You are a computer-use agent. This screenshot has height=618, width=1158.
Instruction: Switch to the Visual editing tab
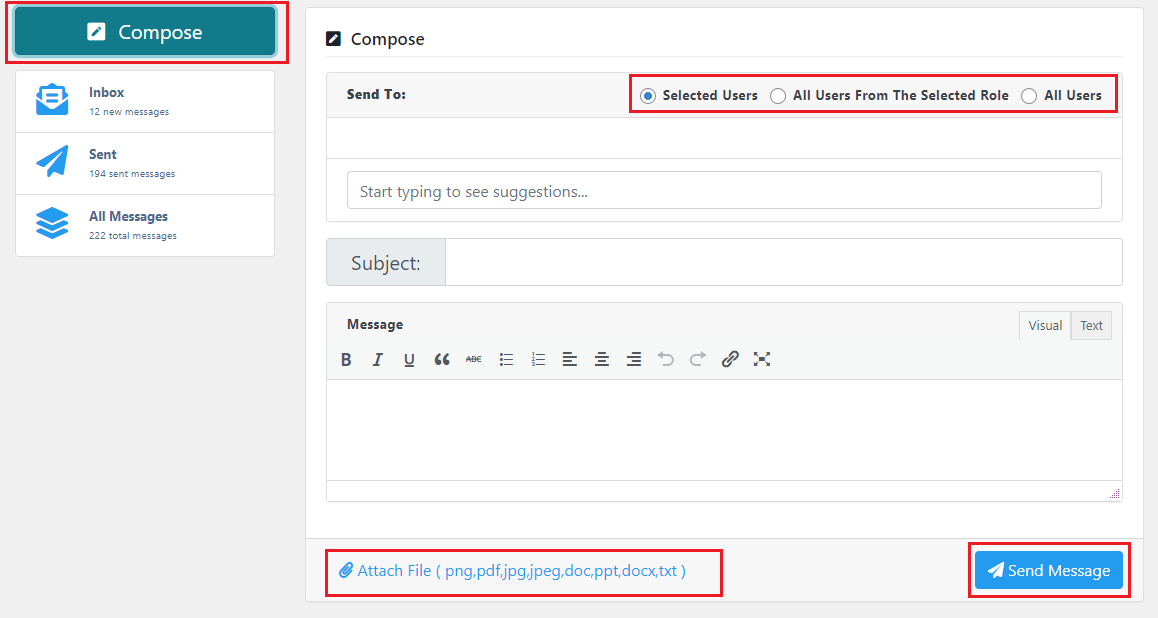coord(1044,325)
